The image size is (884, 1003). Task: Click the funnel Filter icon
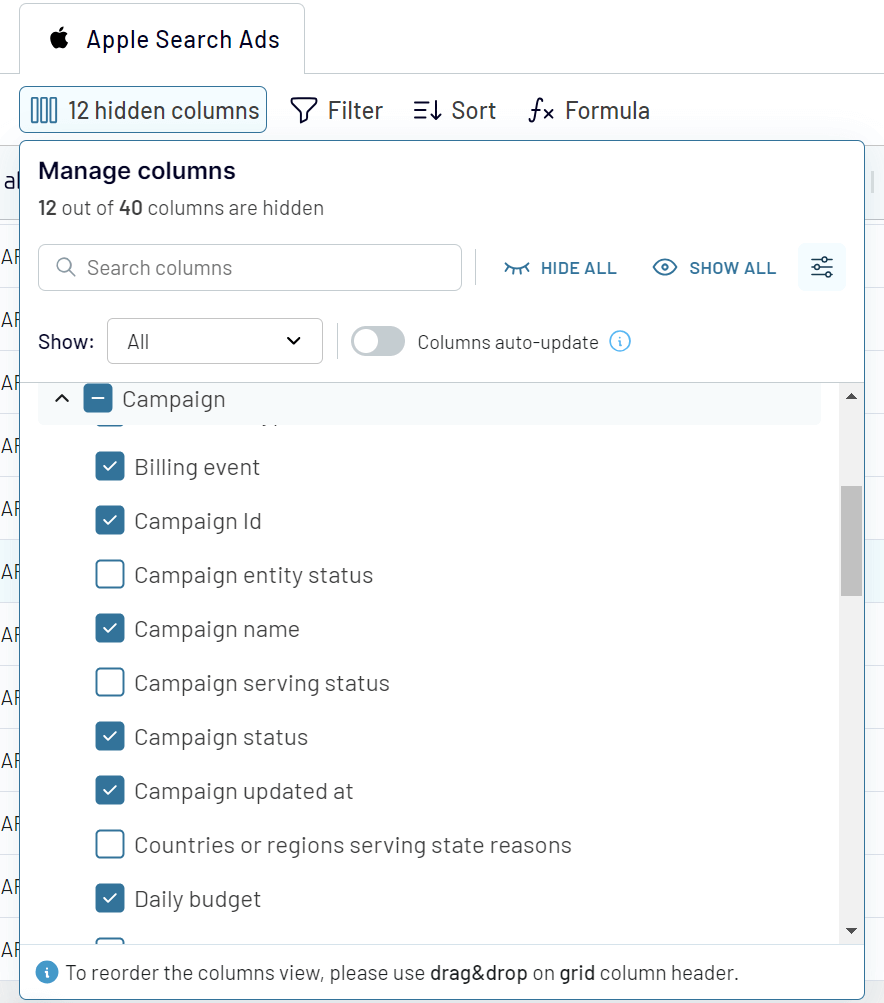(304, 110)
